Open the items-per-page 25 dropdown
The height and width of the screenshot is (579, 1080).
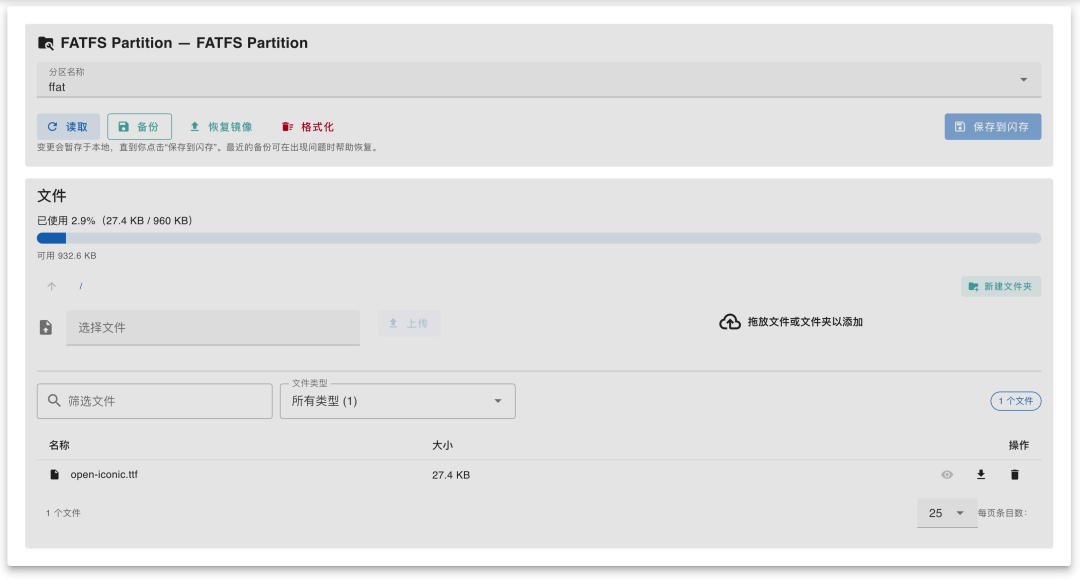pos(947,513)
